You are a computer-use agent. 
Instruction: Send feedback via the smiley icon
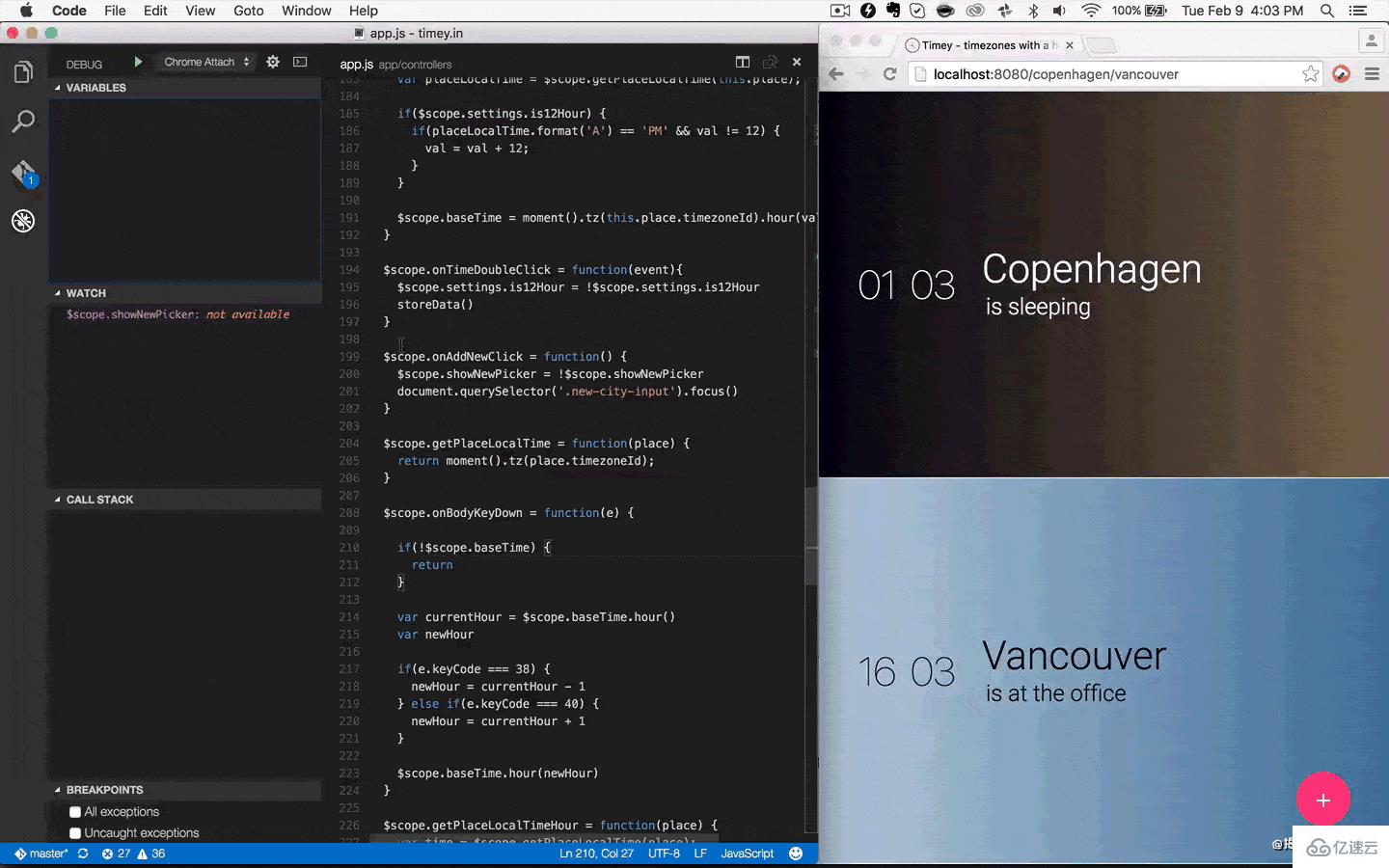[x=796, y=854]
